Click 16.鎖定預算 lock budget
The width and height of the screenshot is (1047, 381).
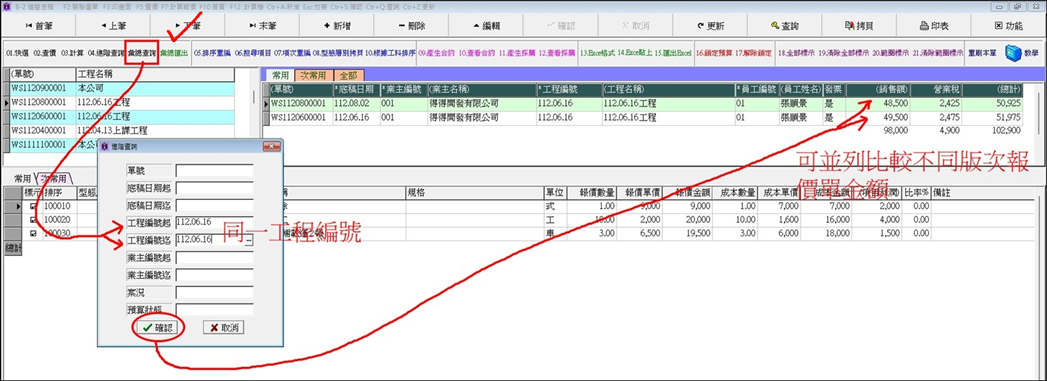tap(714, 53)
